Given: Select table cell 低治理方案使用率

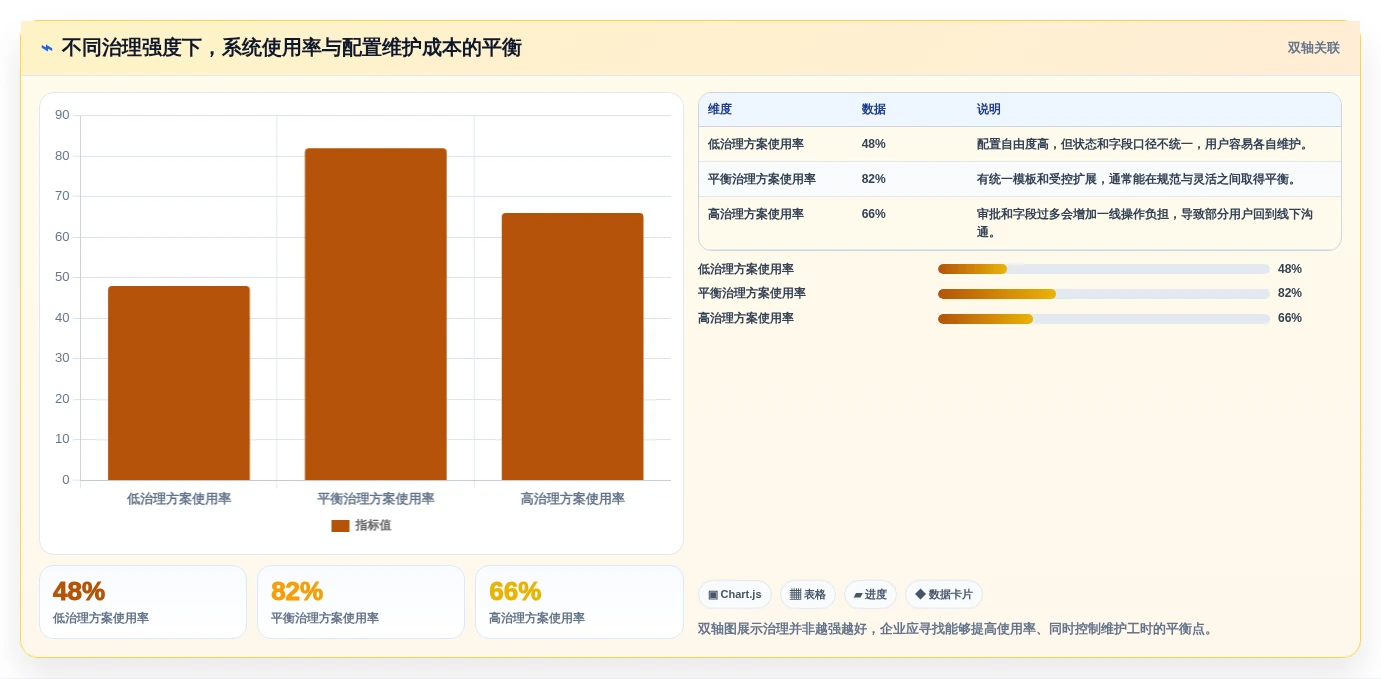Looking at the screenshot, I should click(756, 144).
